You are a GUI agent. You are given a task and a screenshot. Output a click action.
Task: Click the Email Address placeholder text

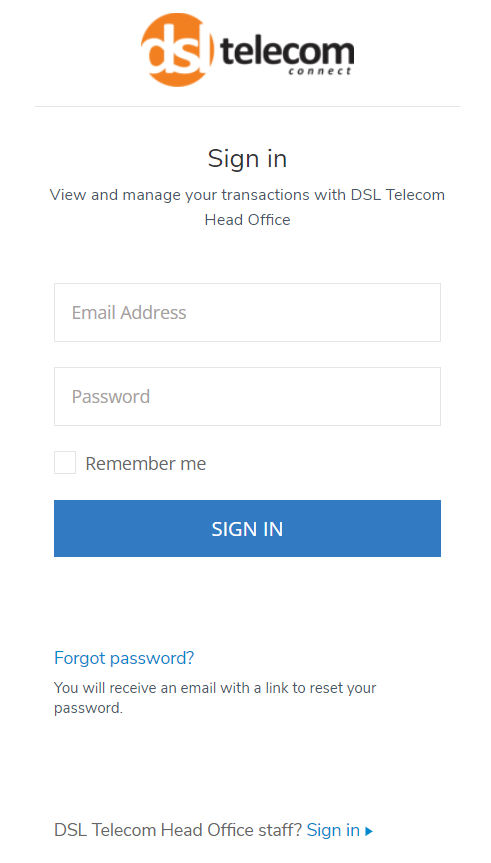click(129, 313)
